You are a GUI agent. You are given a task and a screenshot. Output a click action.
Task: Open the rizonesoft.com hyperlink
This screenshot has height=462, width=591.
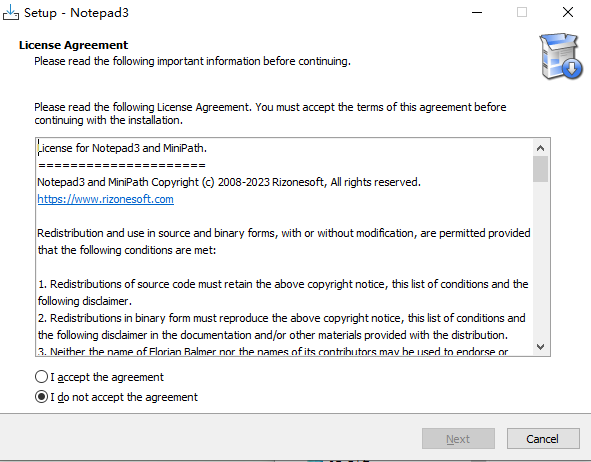106,199
